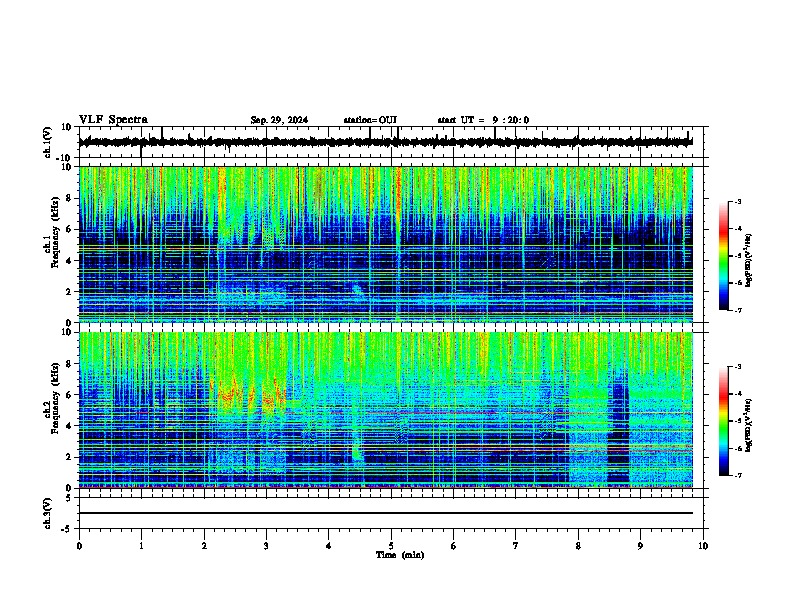Click the ch.1 colorbar log(PSD) unit label
Image resolution: width=792 pixels, height=612 pixels.
[748, 261]
